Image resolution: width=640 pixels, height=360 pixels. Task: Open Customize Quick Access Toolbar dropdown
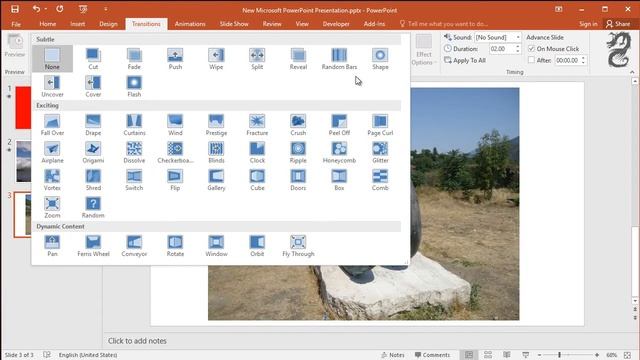(105, 9)
